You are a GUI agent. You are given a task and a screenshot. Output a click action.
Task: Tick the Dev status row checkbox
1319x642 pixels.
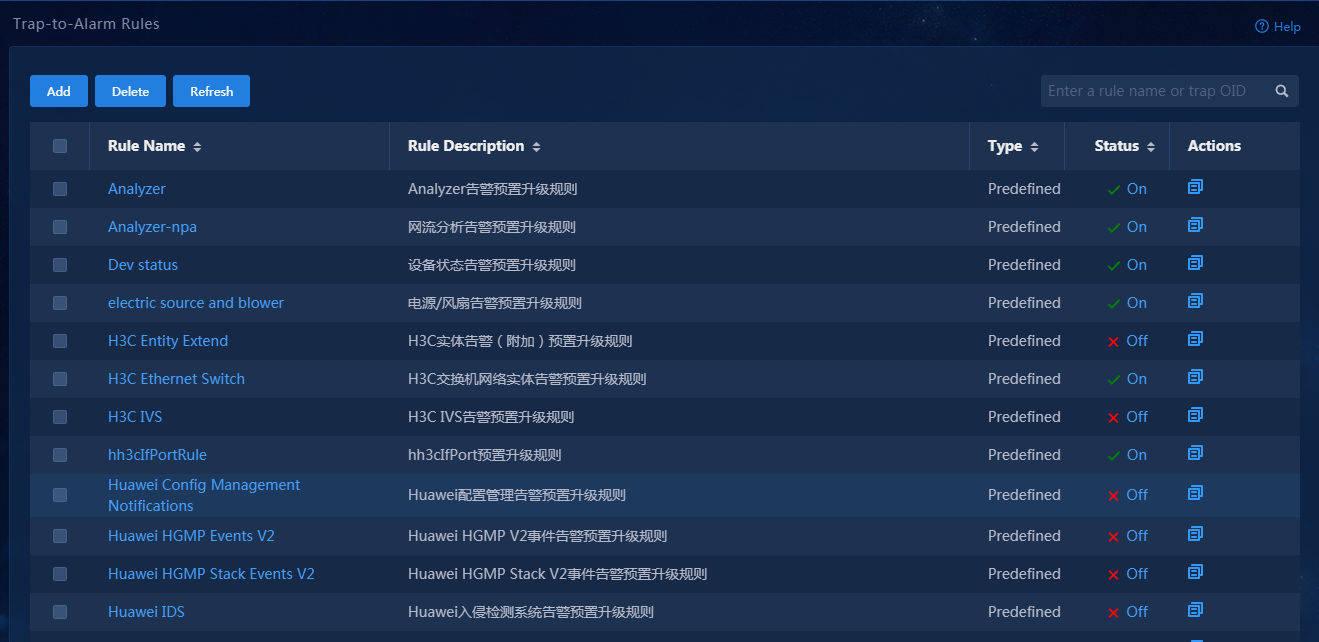[x=60, y=265]
